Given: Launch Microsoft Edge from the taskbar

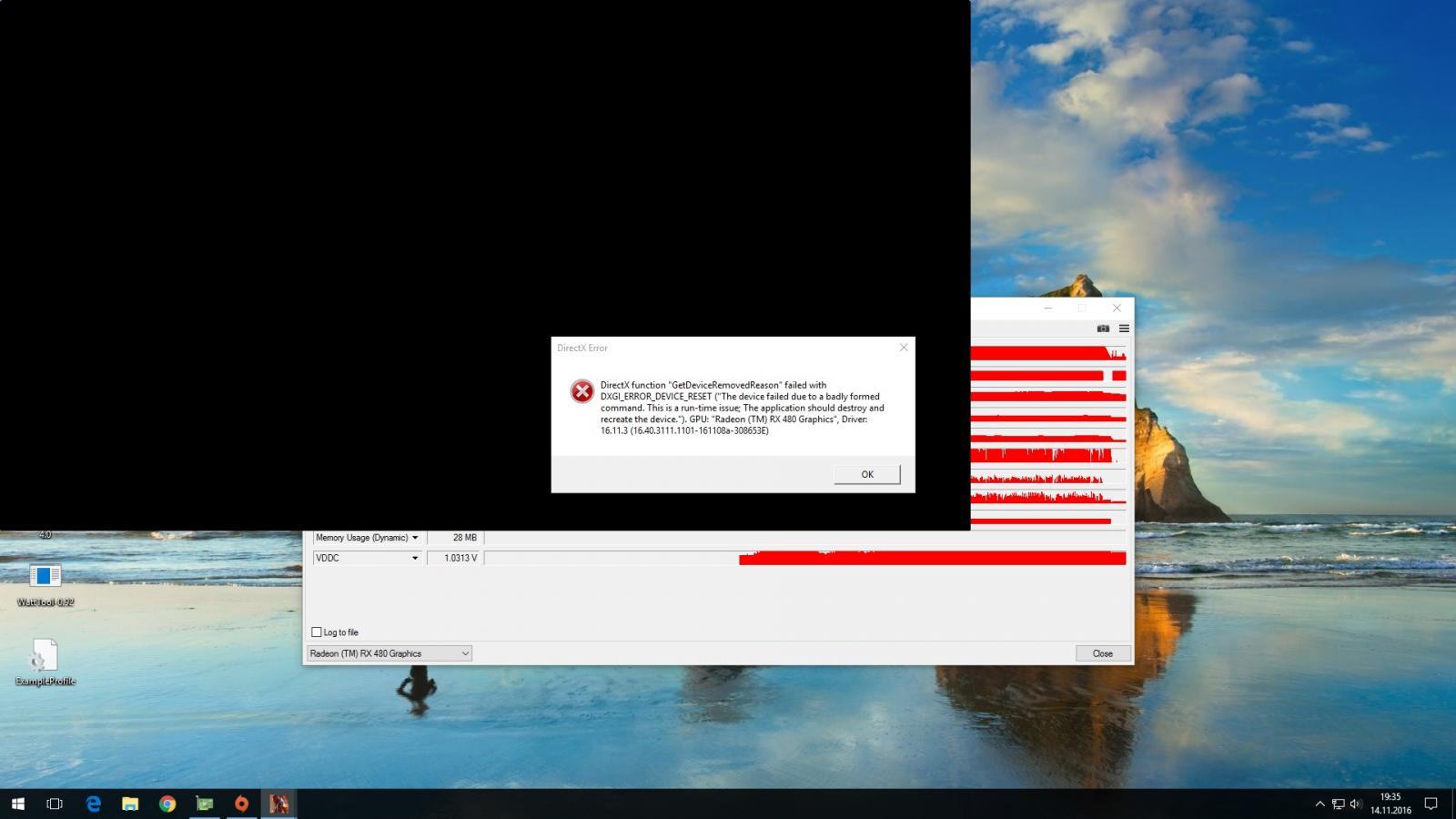Looking at the screenshot, I should (x=93, y=804).
